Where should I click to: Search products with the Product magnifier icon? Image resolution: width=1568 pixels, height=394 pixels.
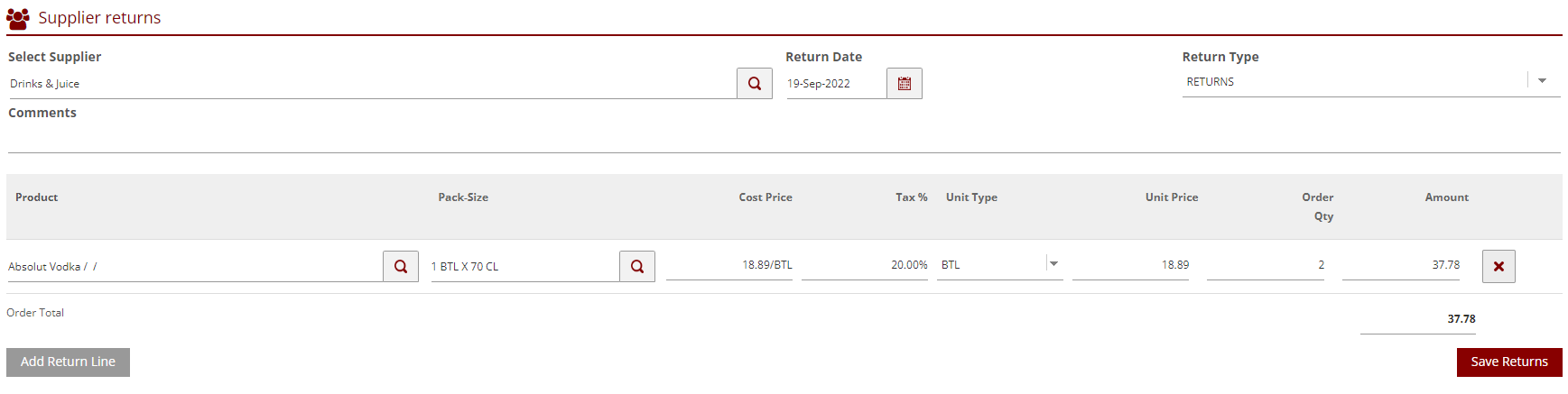coord(401,267)
